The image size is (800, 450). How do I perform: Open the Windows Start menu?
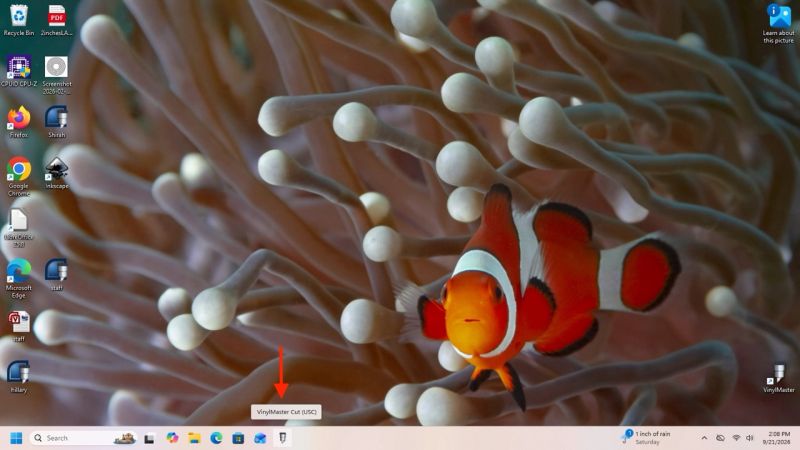(16, 438)
